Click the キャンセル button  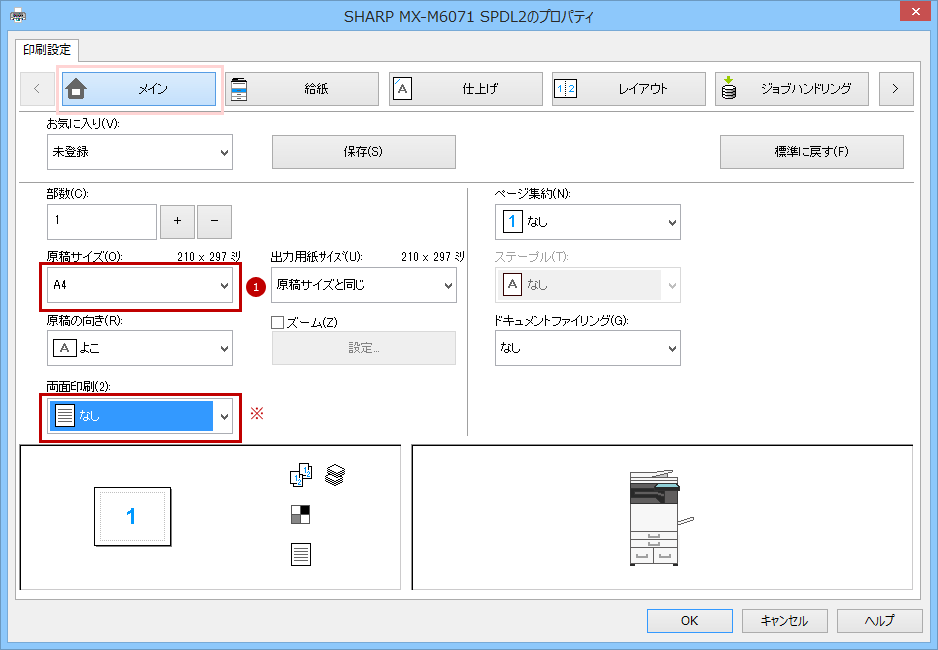(784, 621)
